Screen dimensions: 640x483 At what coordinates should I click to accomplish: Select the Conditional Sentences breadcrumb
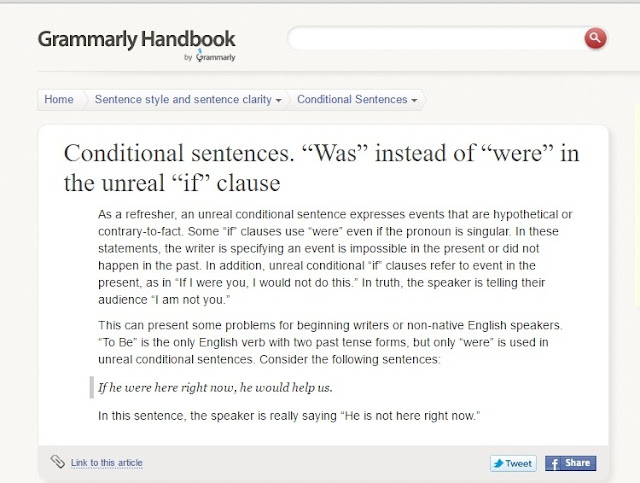352,100
